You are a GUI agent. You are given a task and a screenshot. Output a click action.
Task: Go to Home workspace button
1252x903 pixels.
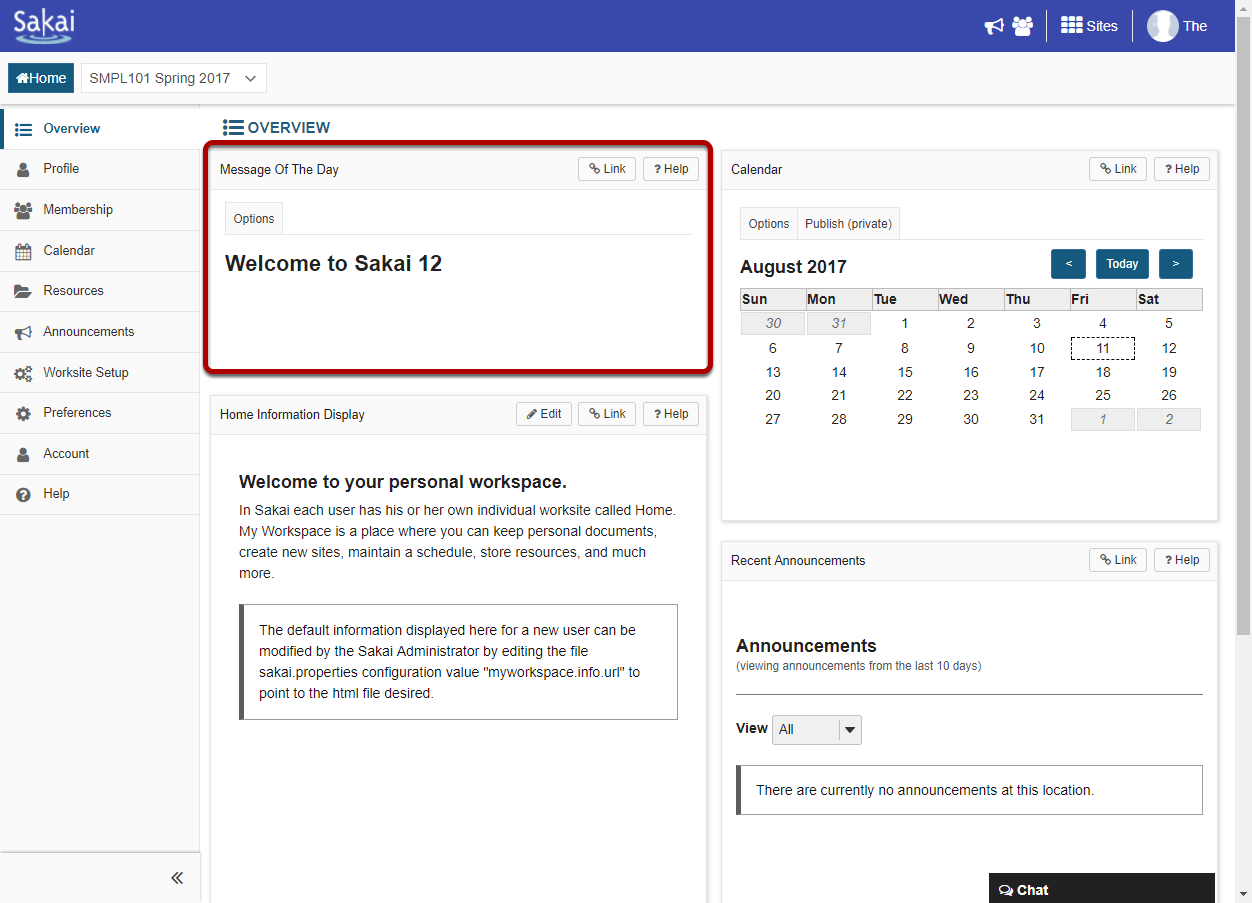click(41, 78)
